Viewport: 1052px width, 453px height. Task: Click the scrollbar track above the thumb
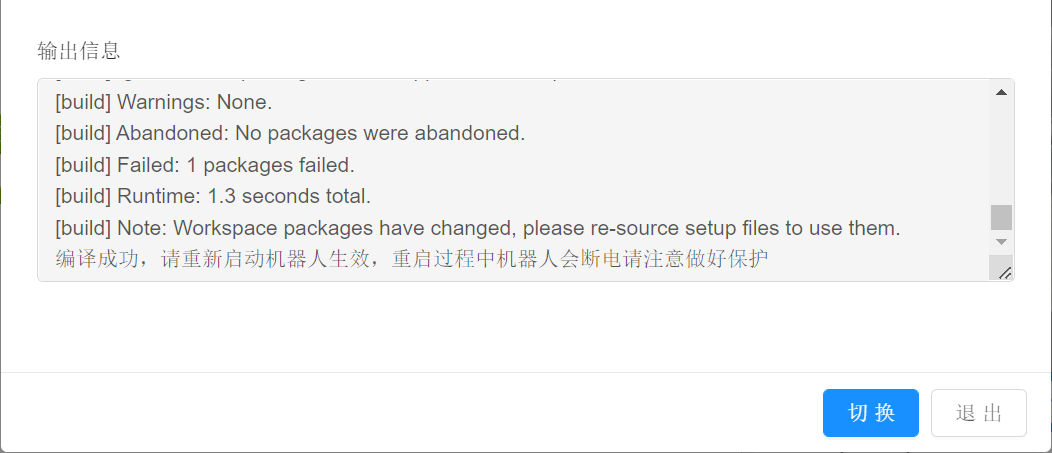(1001, 150)
